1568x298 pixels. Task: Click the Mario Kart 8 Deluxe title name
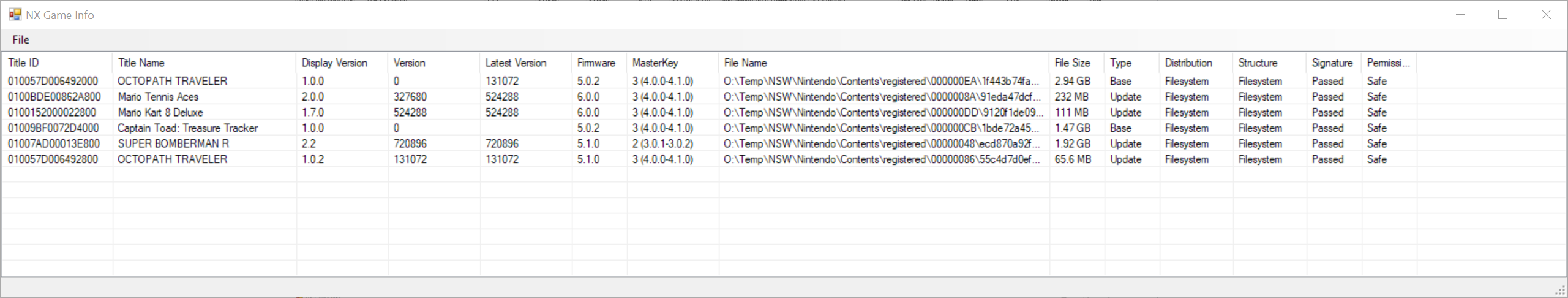(160, 112)
